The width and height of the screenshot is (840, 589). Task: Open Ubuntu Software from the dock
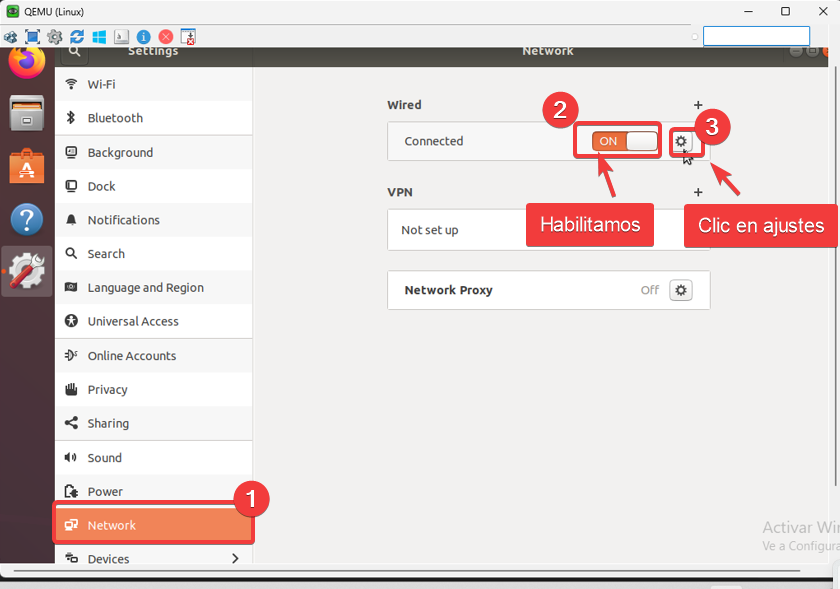tap(27, 166)
